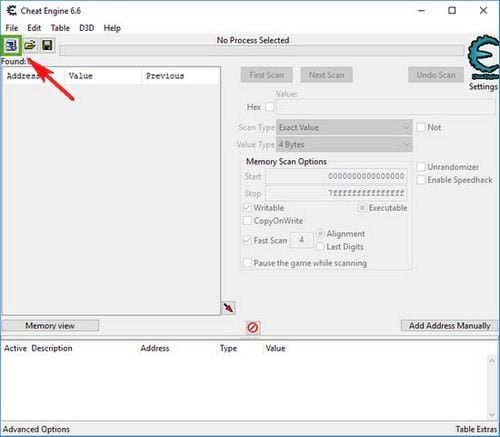Open the Scan Type dropdown
Viewport: 500px width, 437px height.
[344, 127]
